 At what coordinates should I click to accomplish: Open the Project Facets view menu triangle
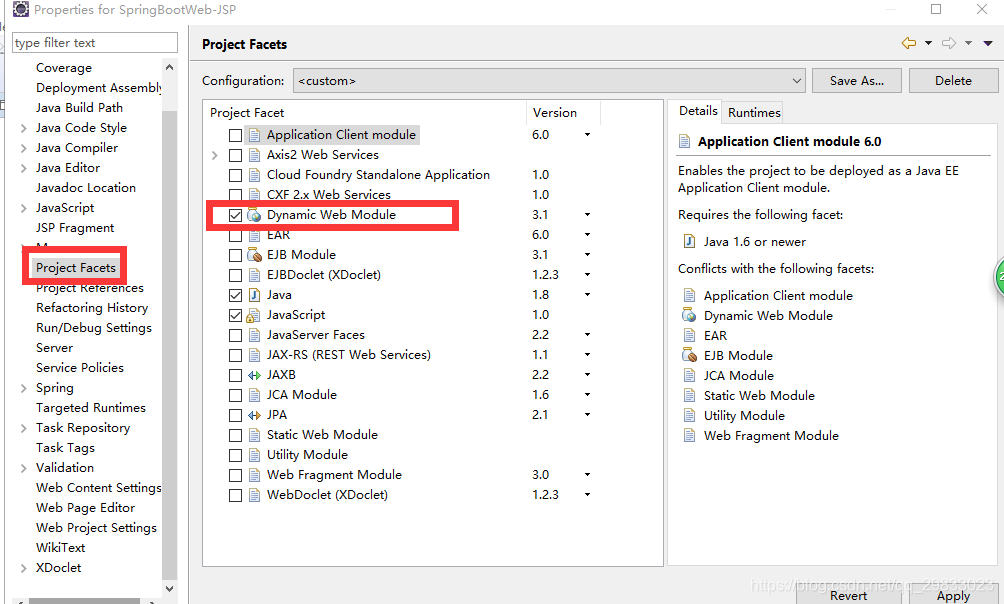tap(988, 44)
